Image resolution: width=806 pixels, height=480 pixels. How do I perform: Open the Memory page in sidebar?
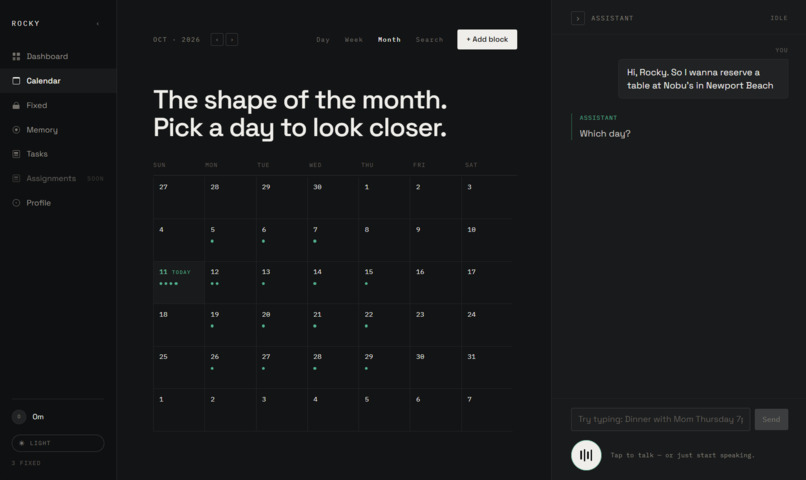(x=58, y=130)
